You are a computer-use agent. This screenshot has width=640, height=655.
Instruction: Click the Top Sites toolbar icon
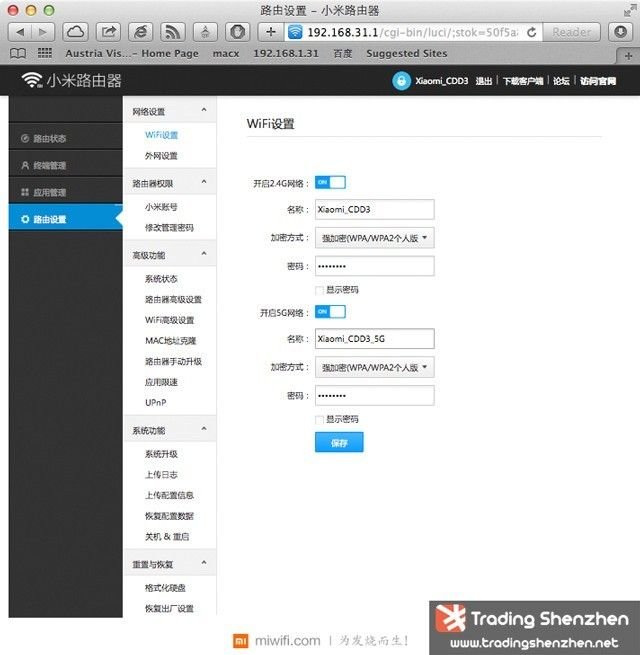click(x=205, y=32)
